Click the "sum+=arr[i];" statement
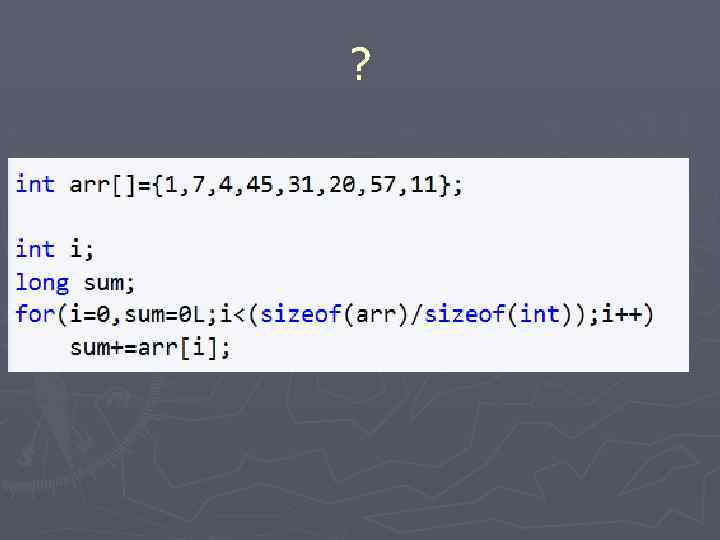720x540 pixels. click(150, 348)
